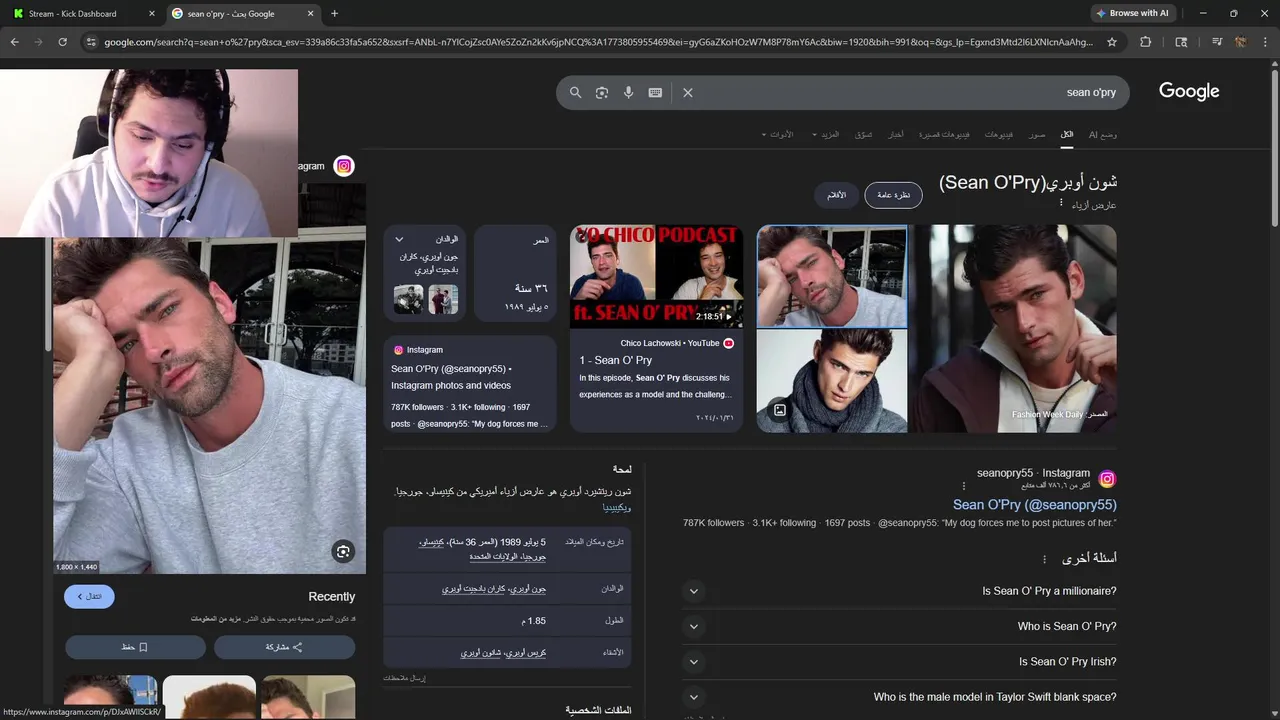Open the Fashion Week Daily portrait image

coord(1013,328)
